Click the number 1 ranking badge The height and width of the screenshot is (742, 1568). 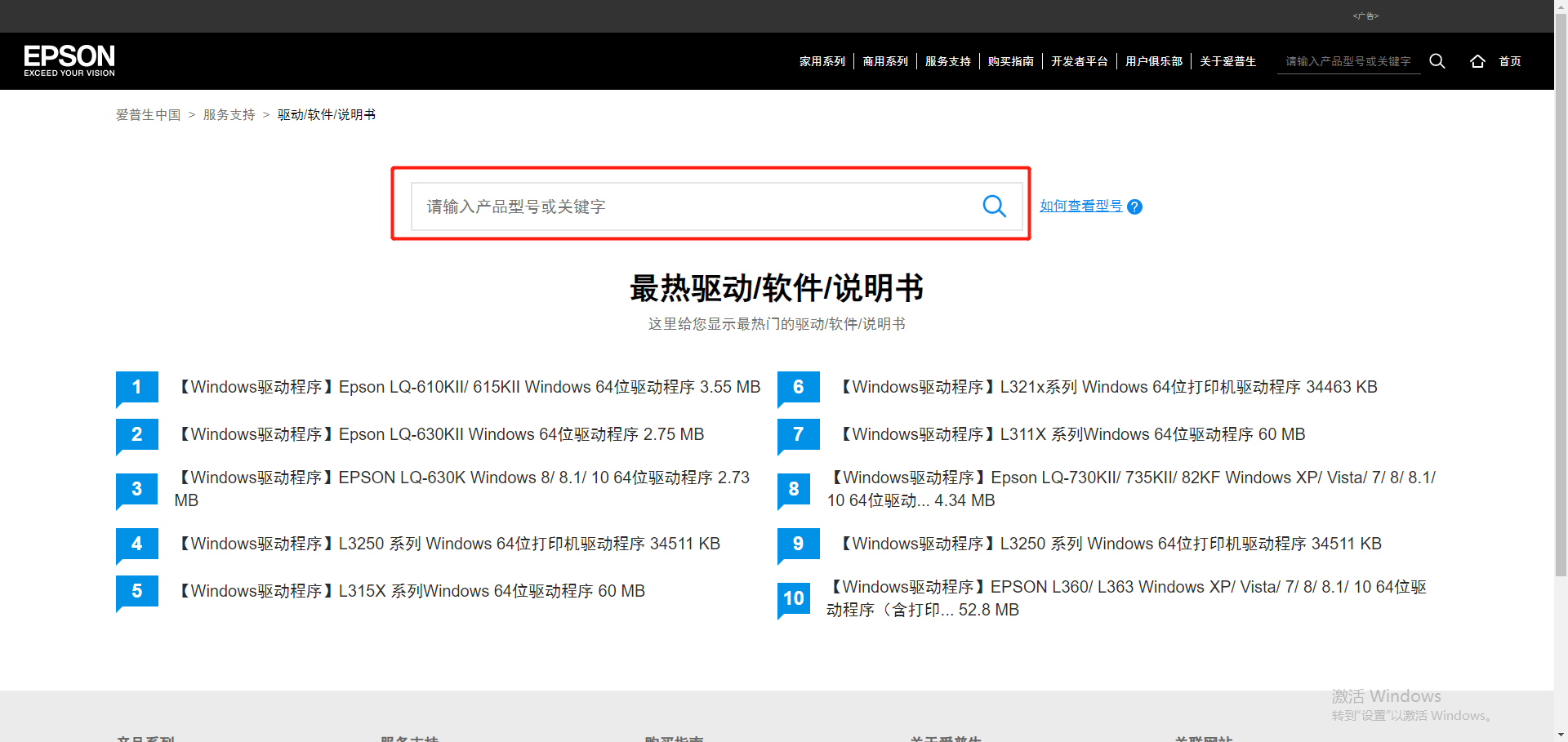pos(136,388)
